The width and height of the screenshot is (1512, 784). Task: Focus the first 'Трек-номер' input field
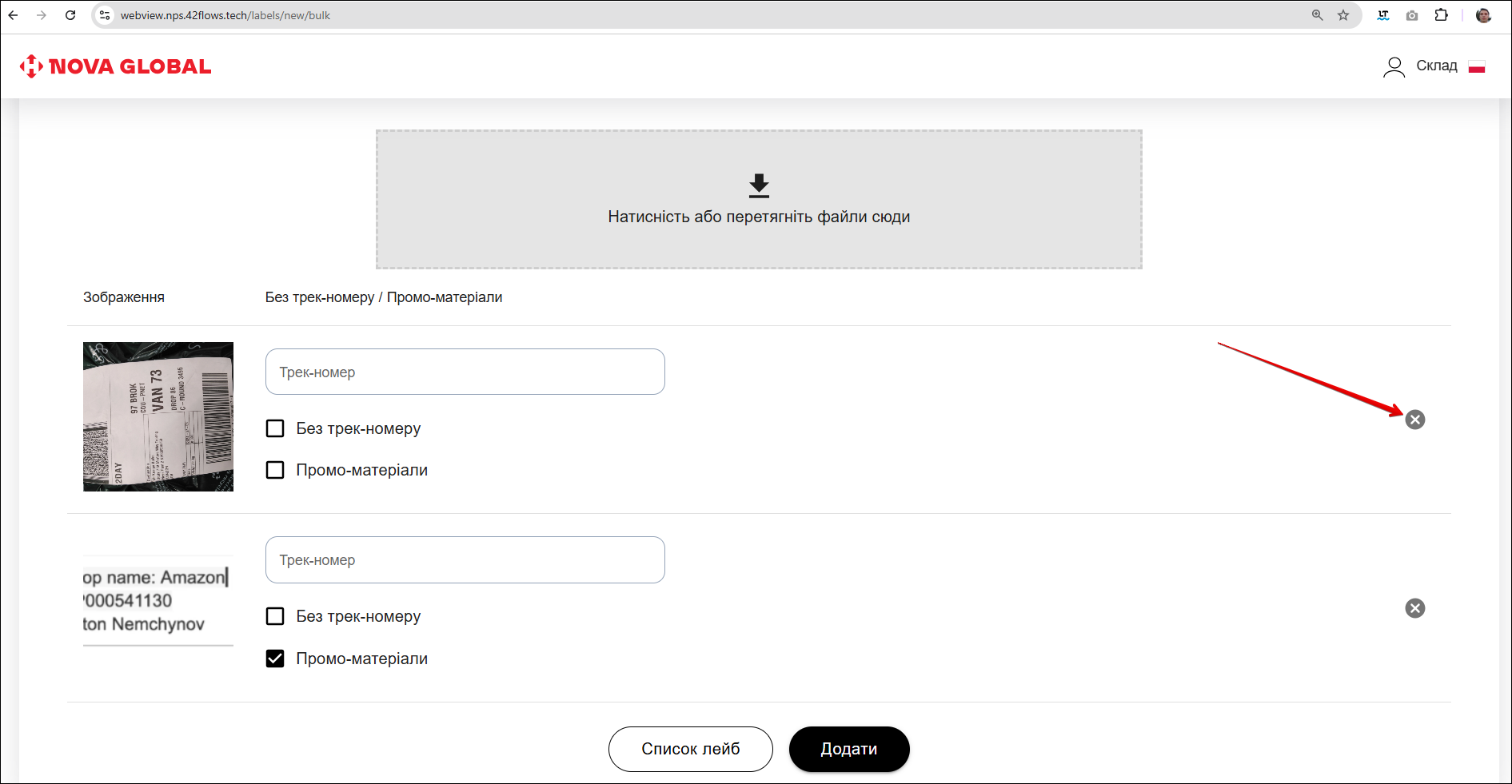pyautogui.click(x=465, y=372)
